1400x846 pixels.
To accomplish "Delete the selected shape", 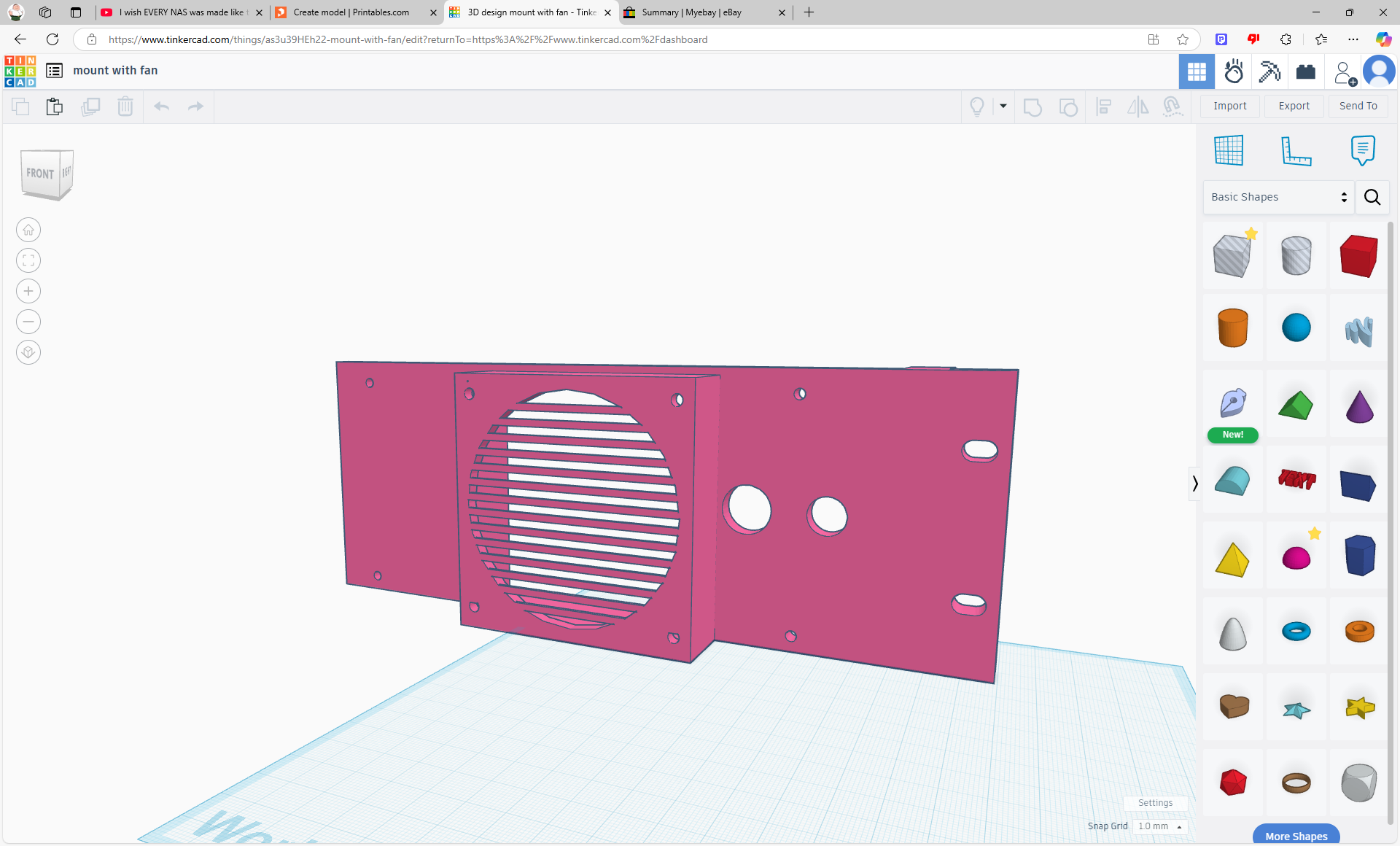I will coord(125,106).
